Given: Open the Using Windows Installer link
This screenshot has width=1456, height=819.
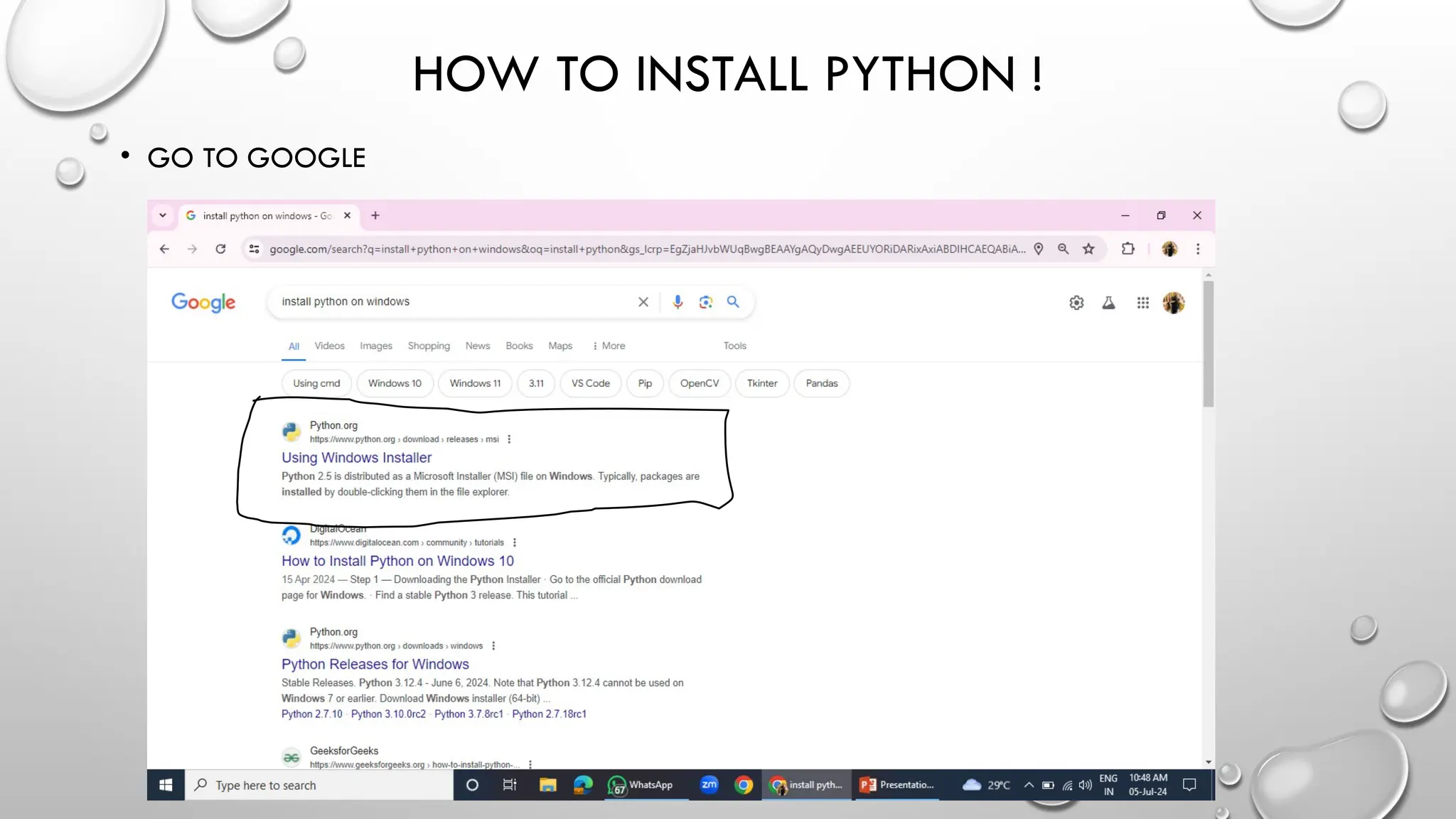Looking at the screenshot, I should [356, 458].
